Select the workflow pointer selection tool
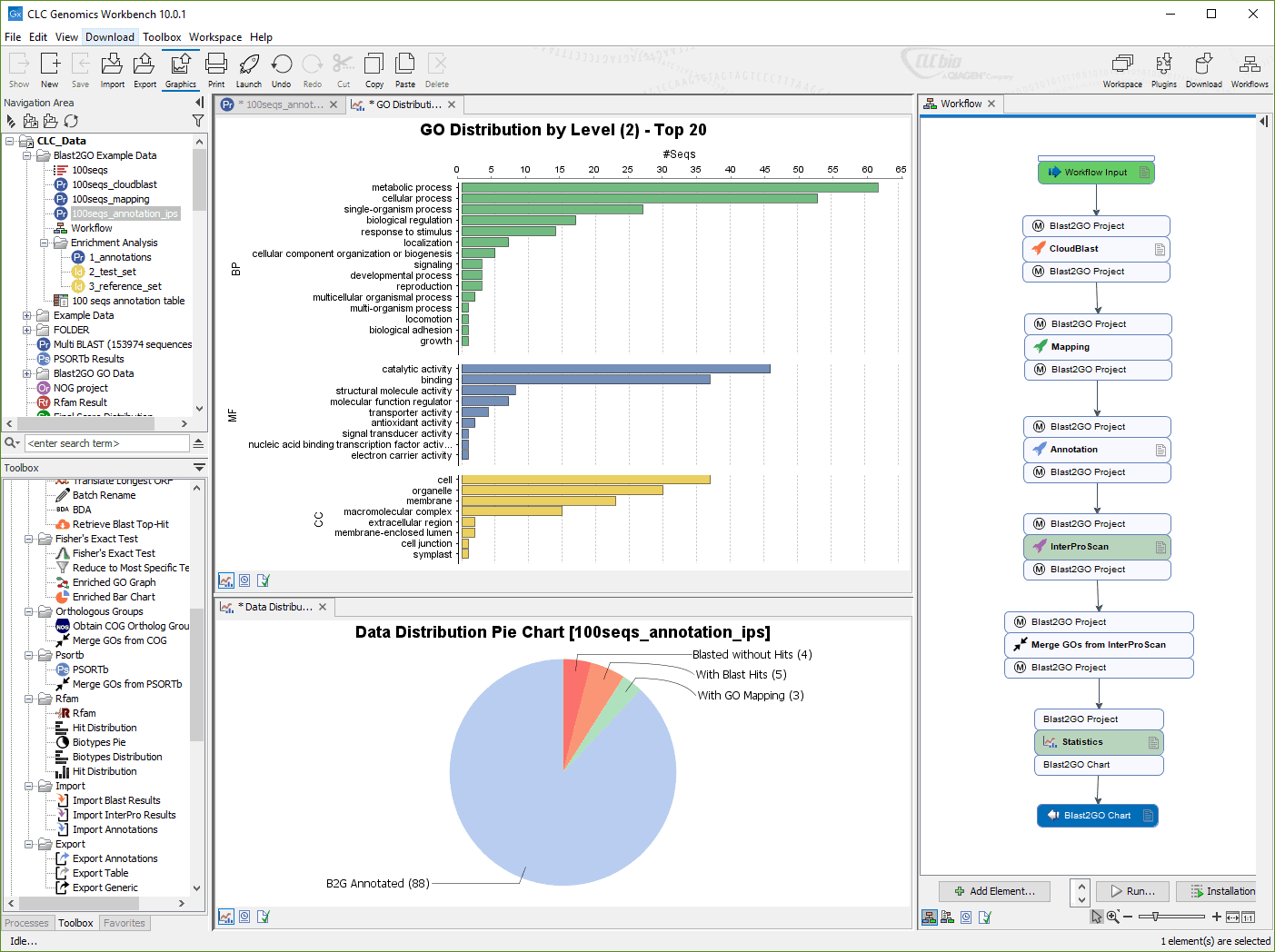The height and width of the screenshot is (952, 1275). (1097, 917)
